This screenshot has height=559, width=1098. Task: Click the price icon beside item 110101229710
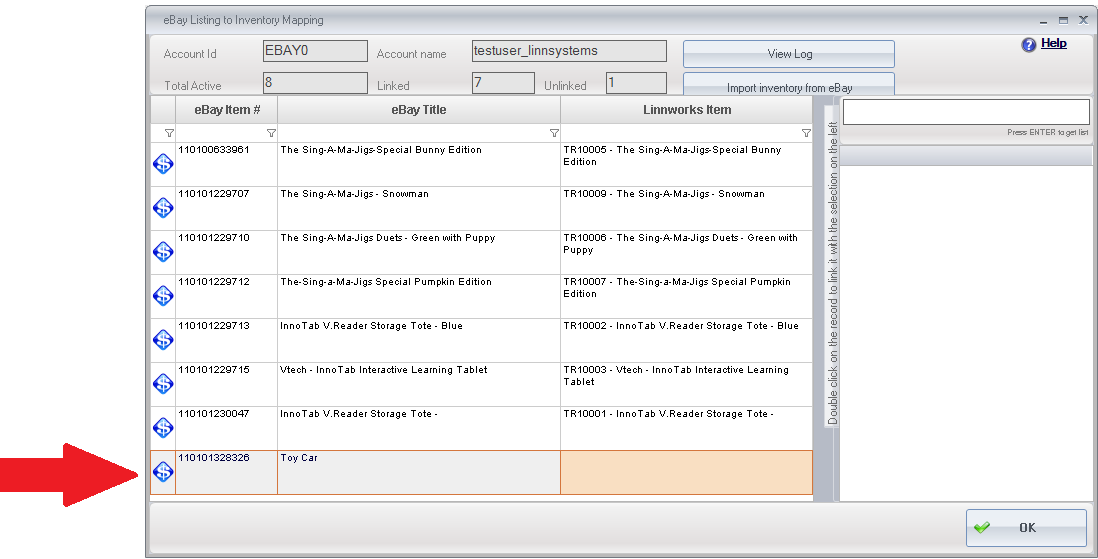pyautogui.click(x=163, y=251)
